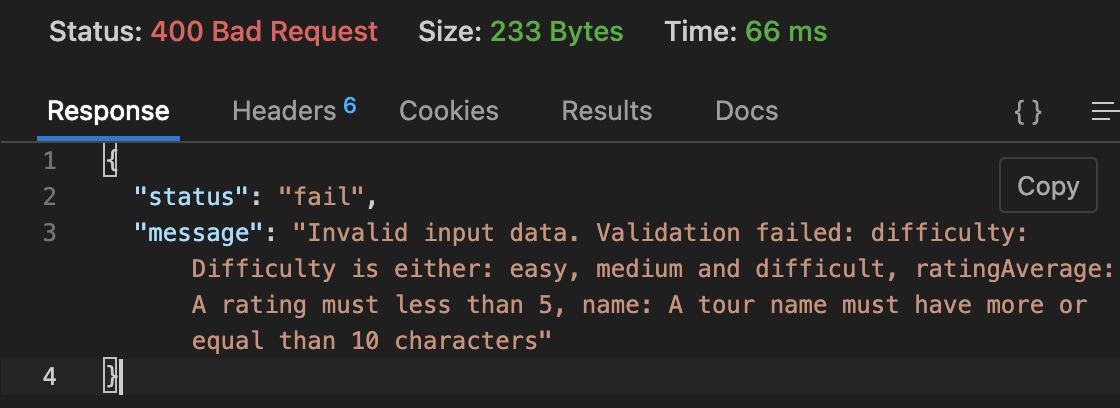The height and width of the screenshot is (408, 1120).
Task: Click the 400 Bad Request status text
Action: [x=264, y=31]
